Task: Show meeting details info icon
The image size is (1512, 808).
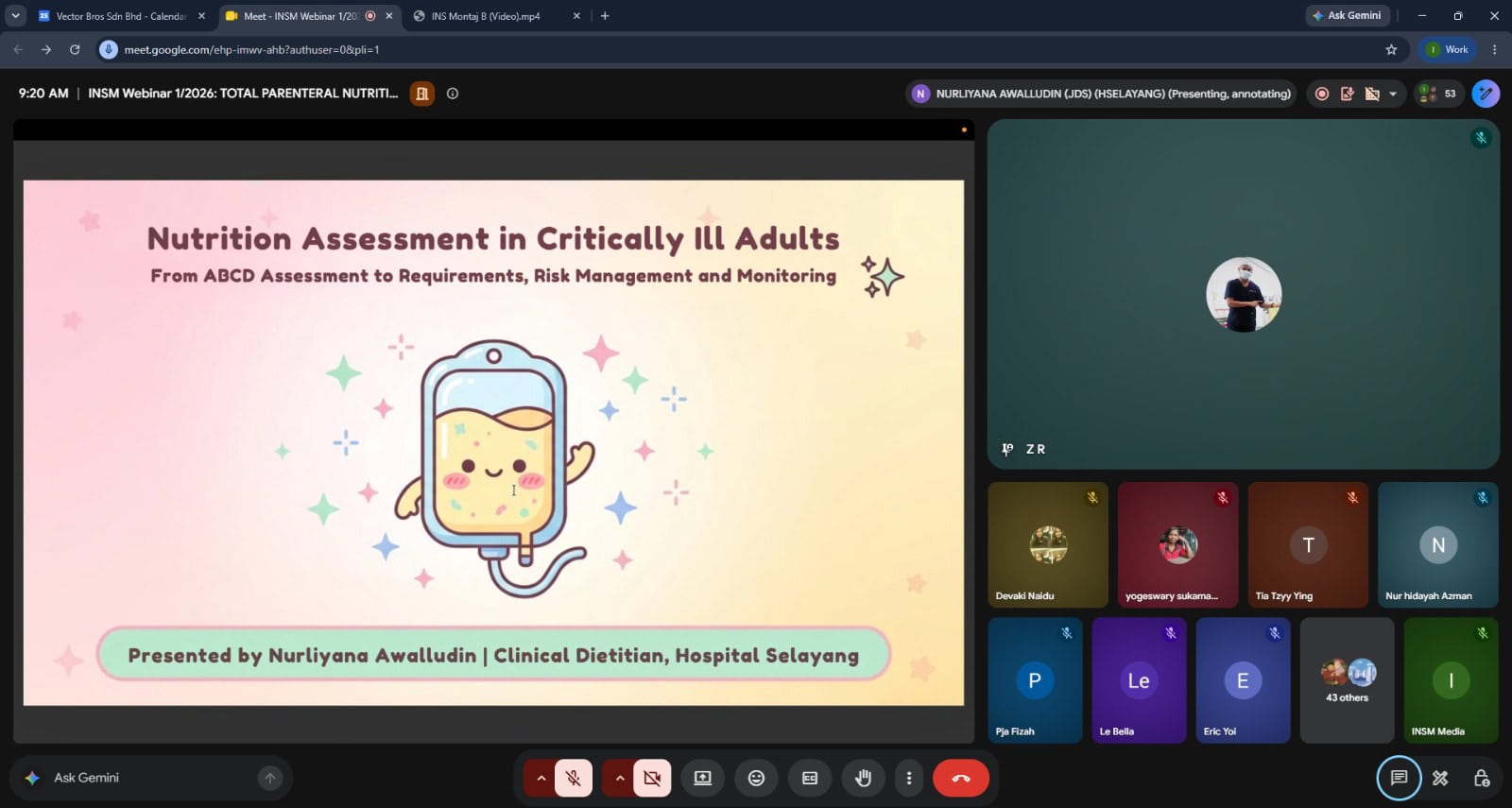Action: click(x=453, y=94)
